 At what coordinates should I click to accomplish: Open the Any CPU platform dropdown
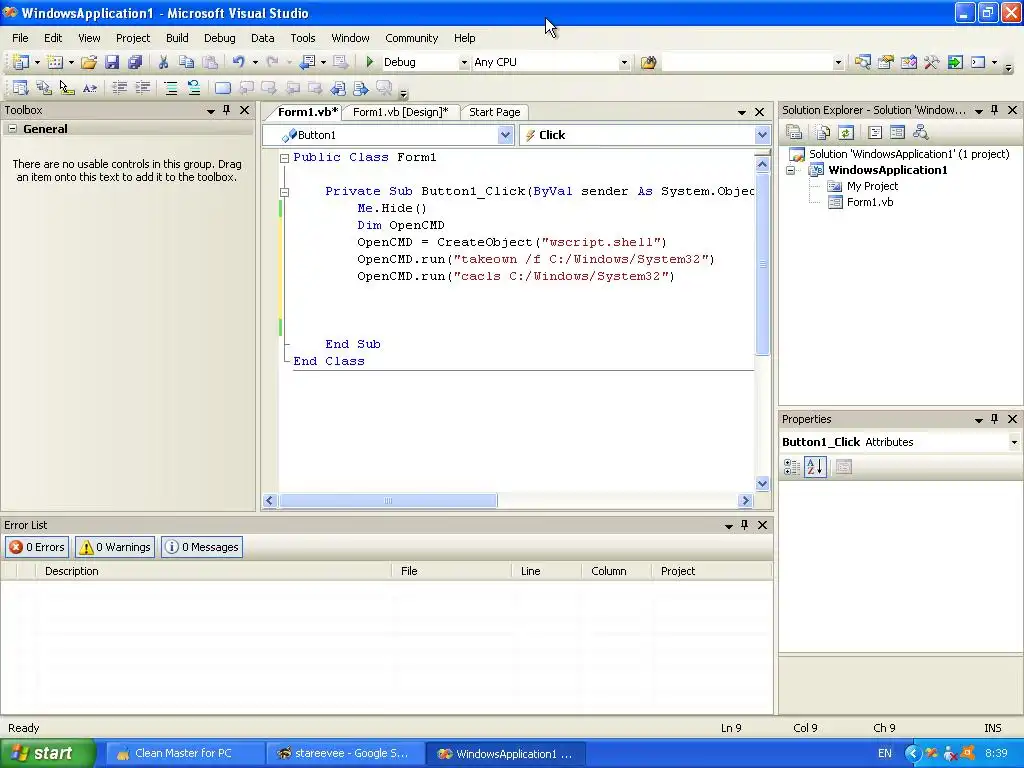click(x=624, y=63)
